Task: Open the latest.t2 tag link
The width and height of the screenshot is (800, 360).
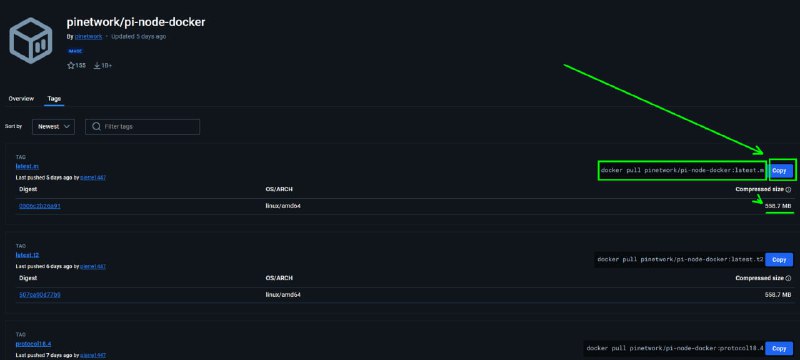Action: tap(28, 255)
